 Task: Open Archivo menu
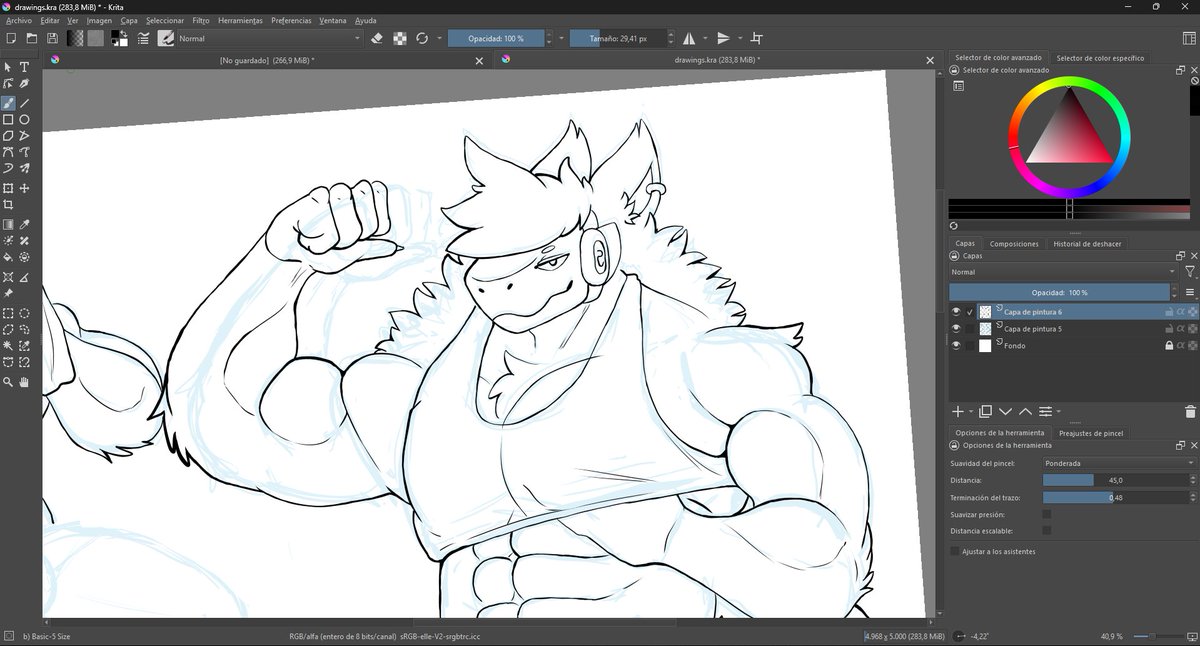click(19, 20)
